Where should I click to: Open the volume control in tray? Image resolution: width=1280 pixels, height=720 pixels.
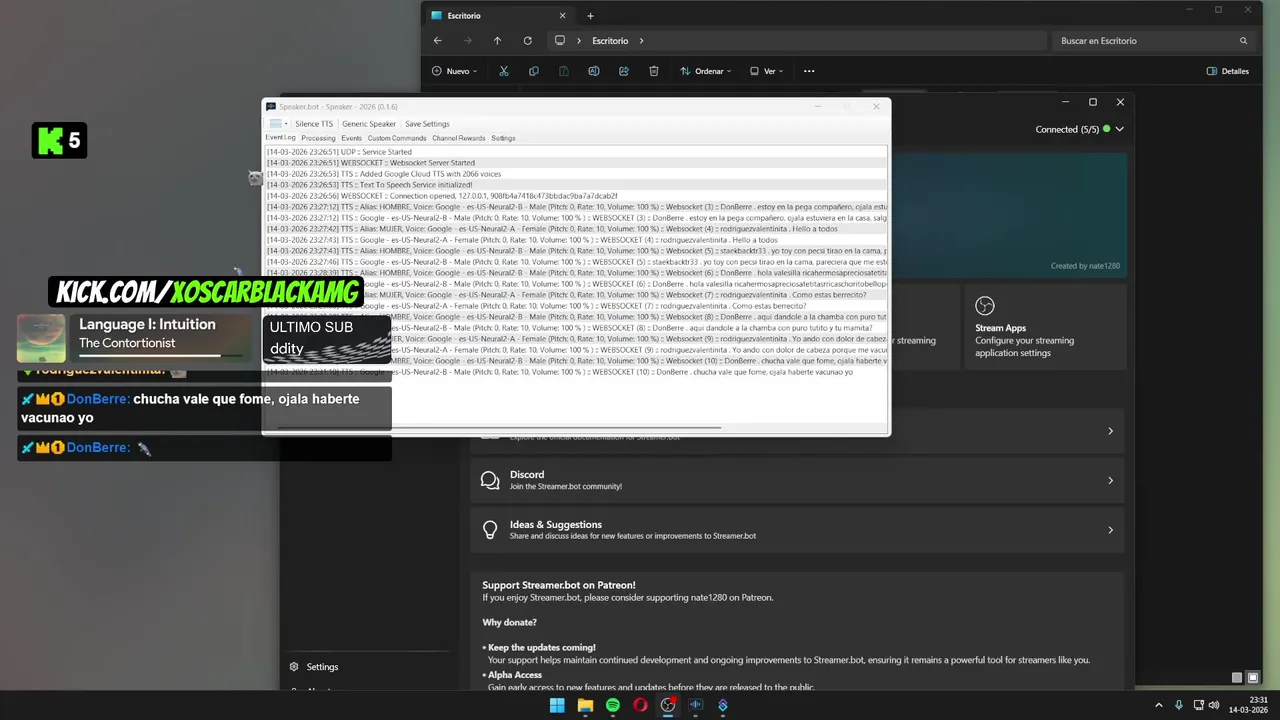pyautogui.click(x=1214, y=705)
